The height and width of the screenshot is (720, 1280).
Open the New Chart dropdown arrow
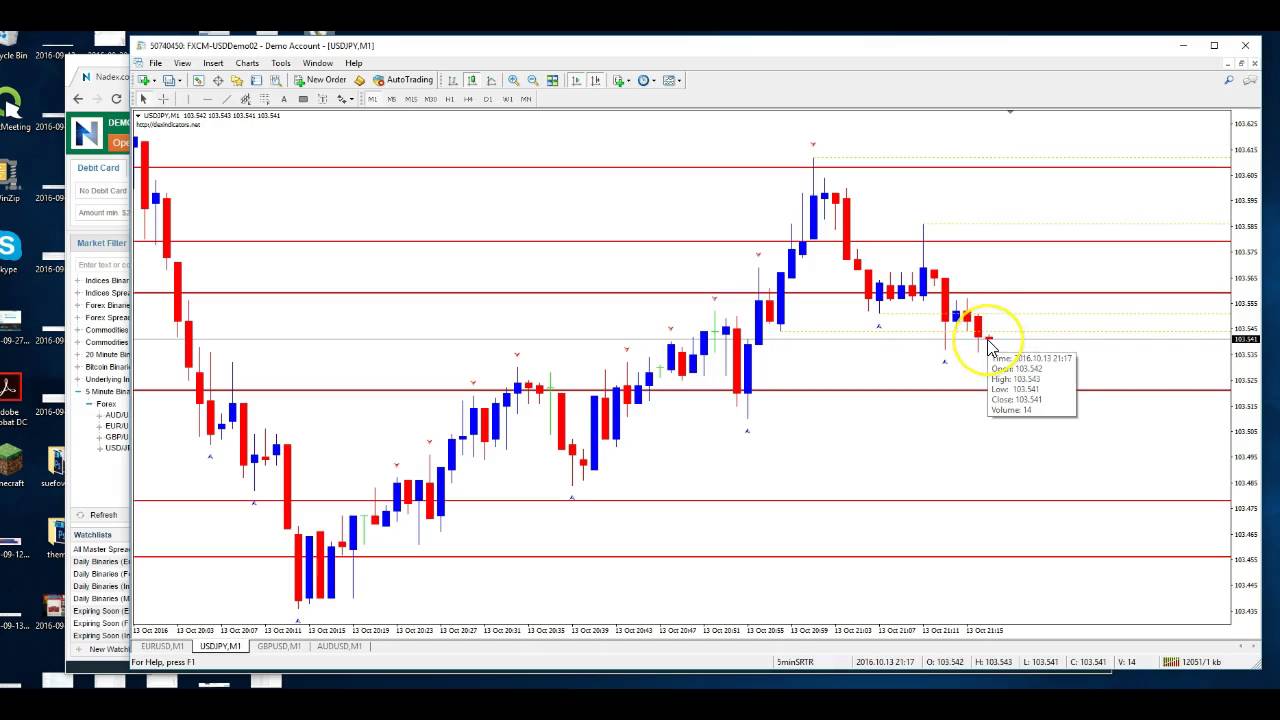154,80
